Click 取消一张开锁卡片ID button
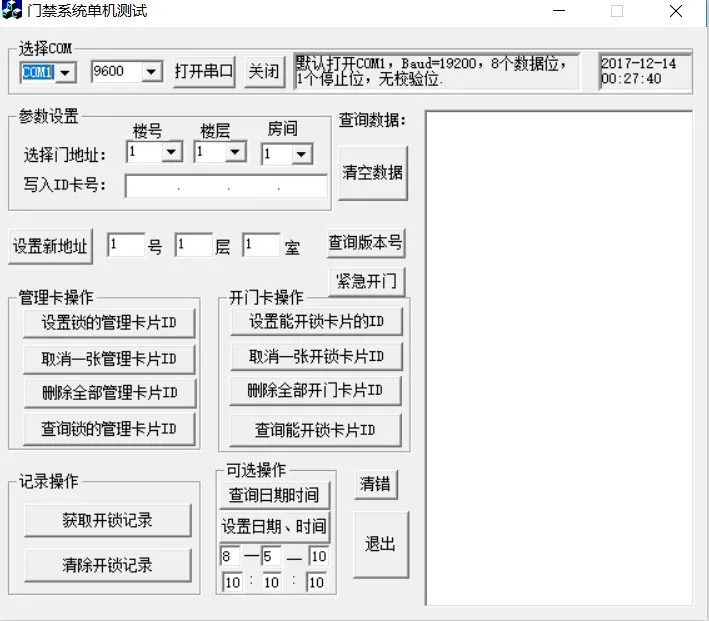The height and width of the screenshot is (621, 709). pos(317,356)
